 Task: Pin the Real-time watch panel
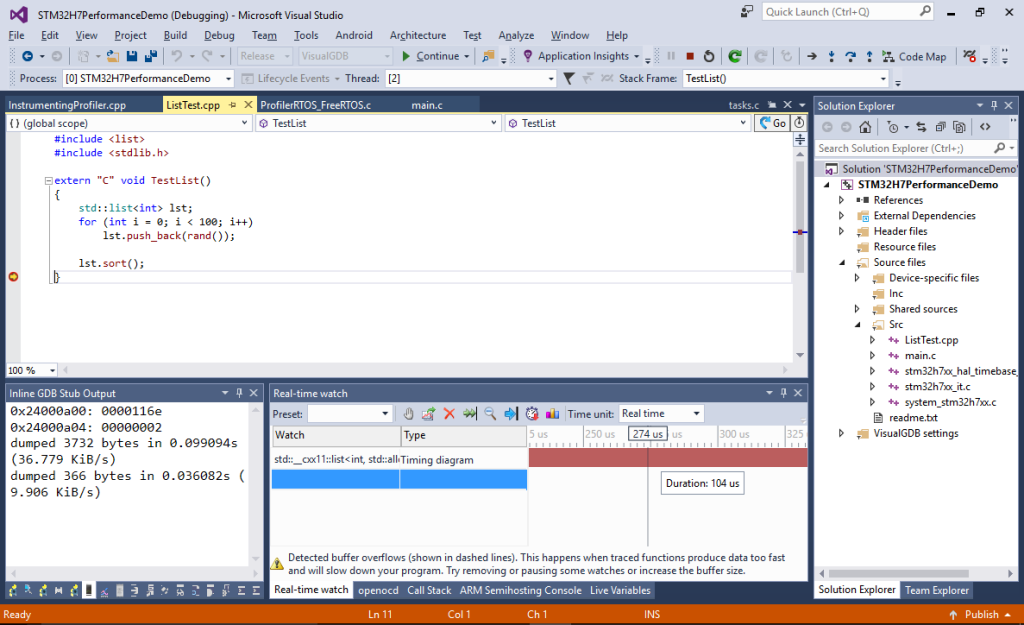tap(783, 393)
